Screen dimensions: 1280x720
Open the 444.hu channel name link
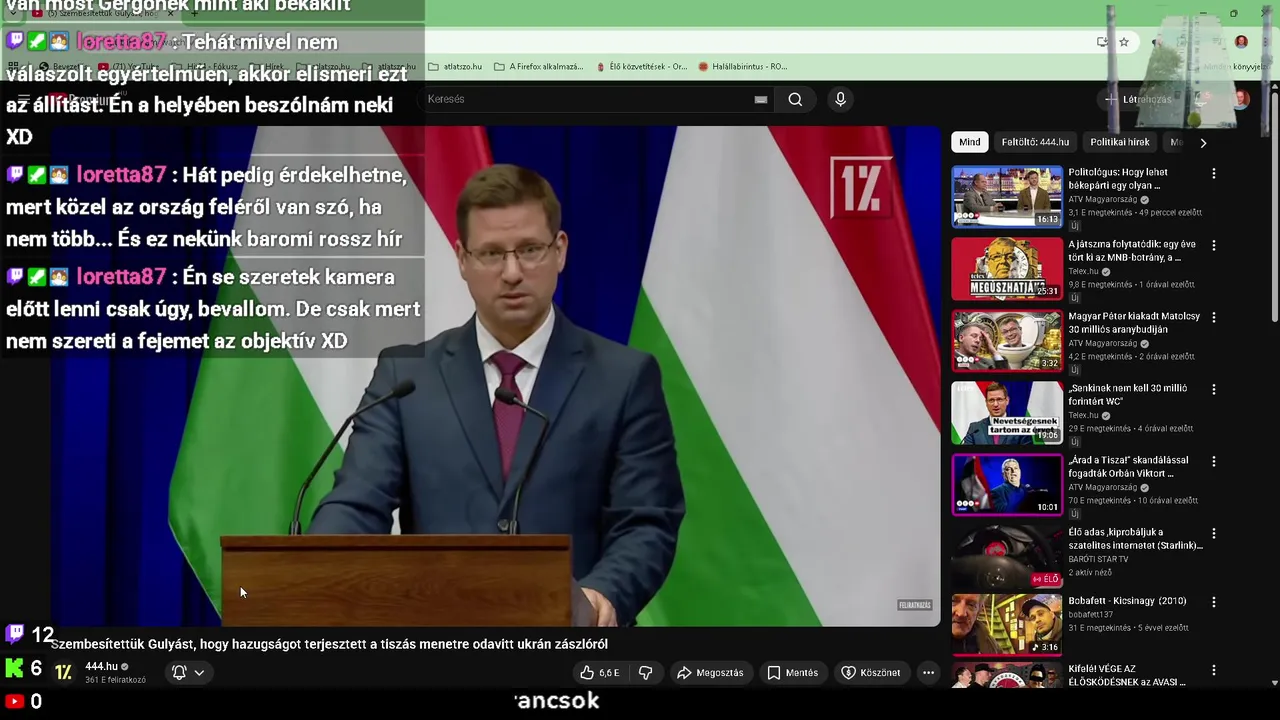coord(101,666)
